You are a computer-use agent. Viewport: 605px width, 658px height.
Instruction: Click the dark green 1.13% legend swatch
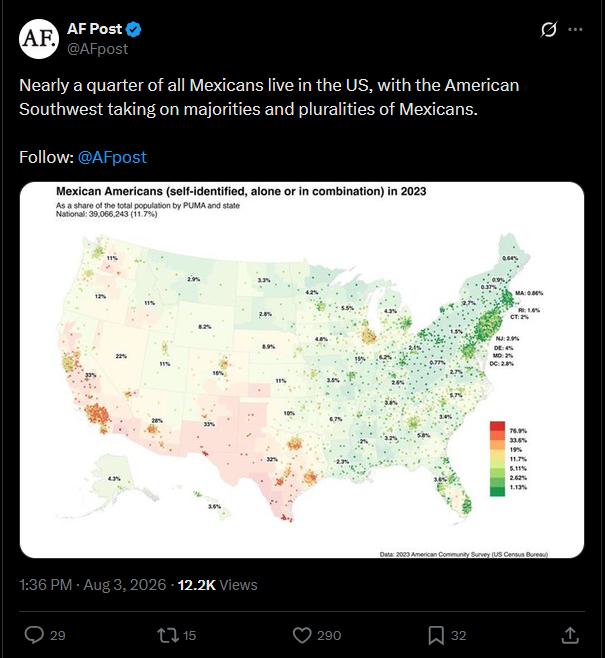[x=497, y=491]
